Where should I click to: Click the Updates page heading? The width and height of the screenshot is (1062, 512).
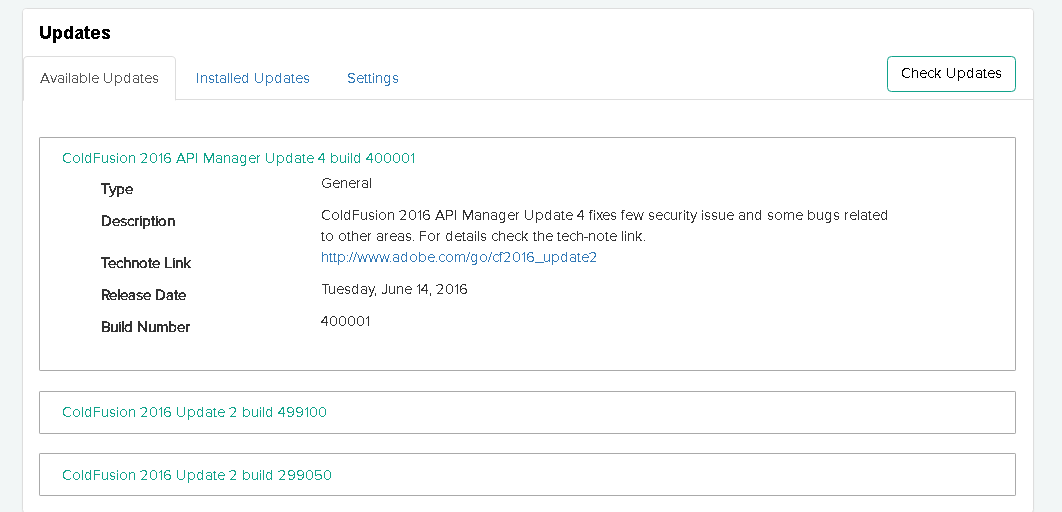click(74, 33)
